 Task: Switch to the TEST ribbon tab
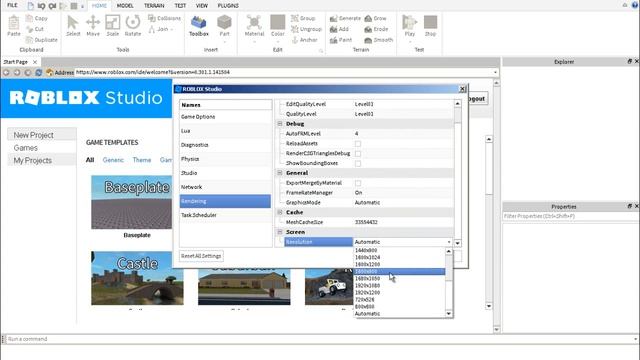(180, 6)
